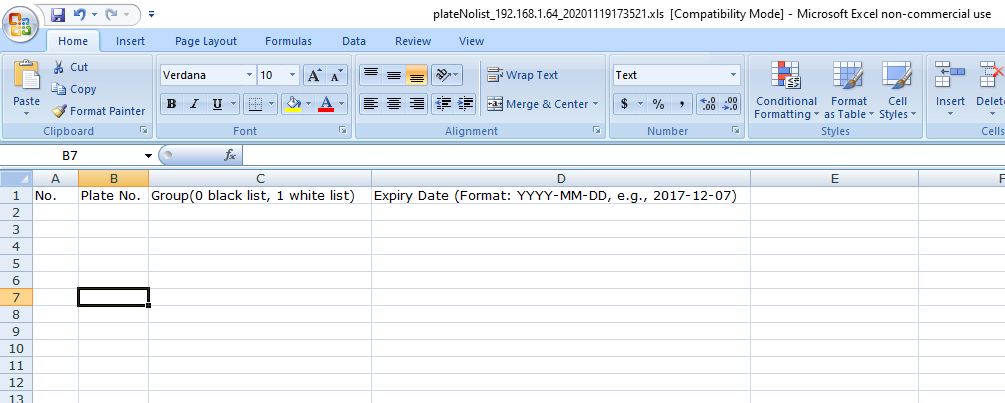
Task: Click the Increase Decimal icon
Action: (x=707, y=104)
